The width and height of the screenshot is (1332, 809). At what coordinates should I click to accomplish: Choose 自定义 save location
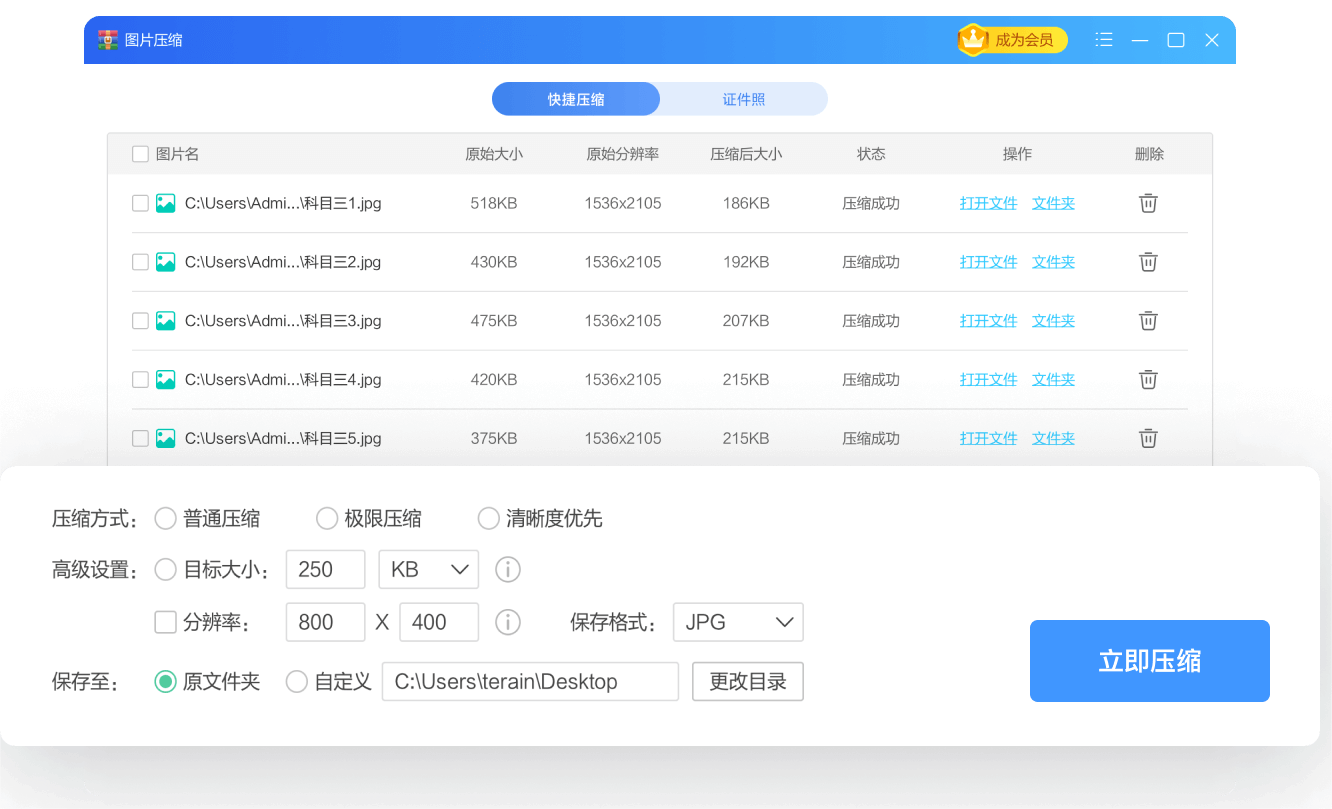(x=297, y=682)
